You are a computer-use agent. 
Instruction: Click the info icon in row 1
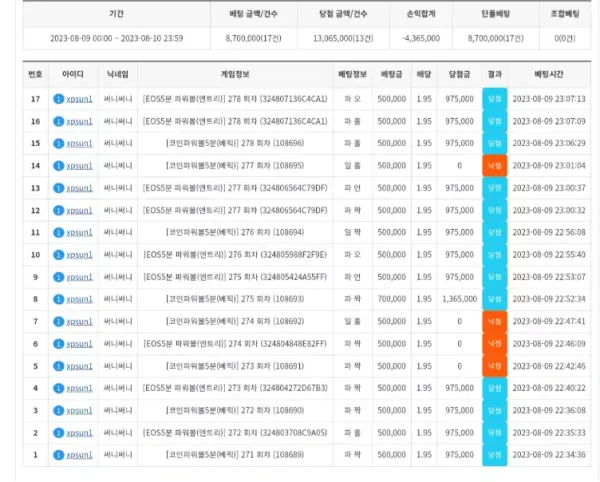coord(58,455)
